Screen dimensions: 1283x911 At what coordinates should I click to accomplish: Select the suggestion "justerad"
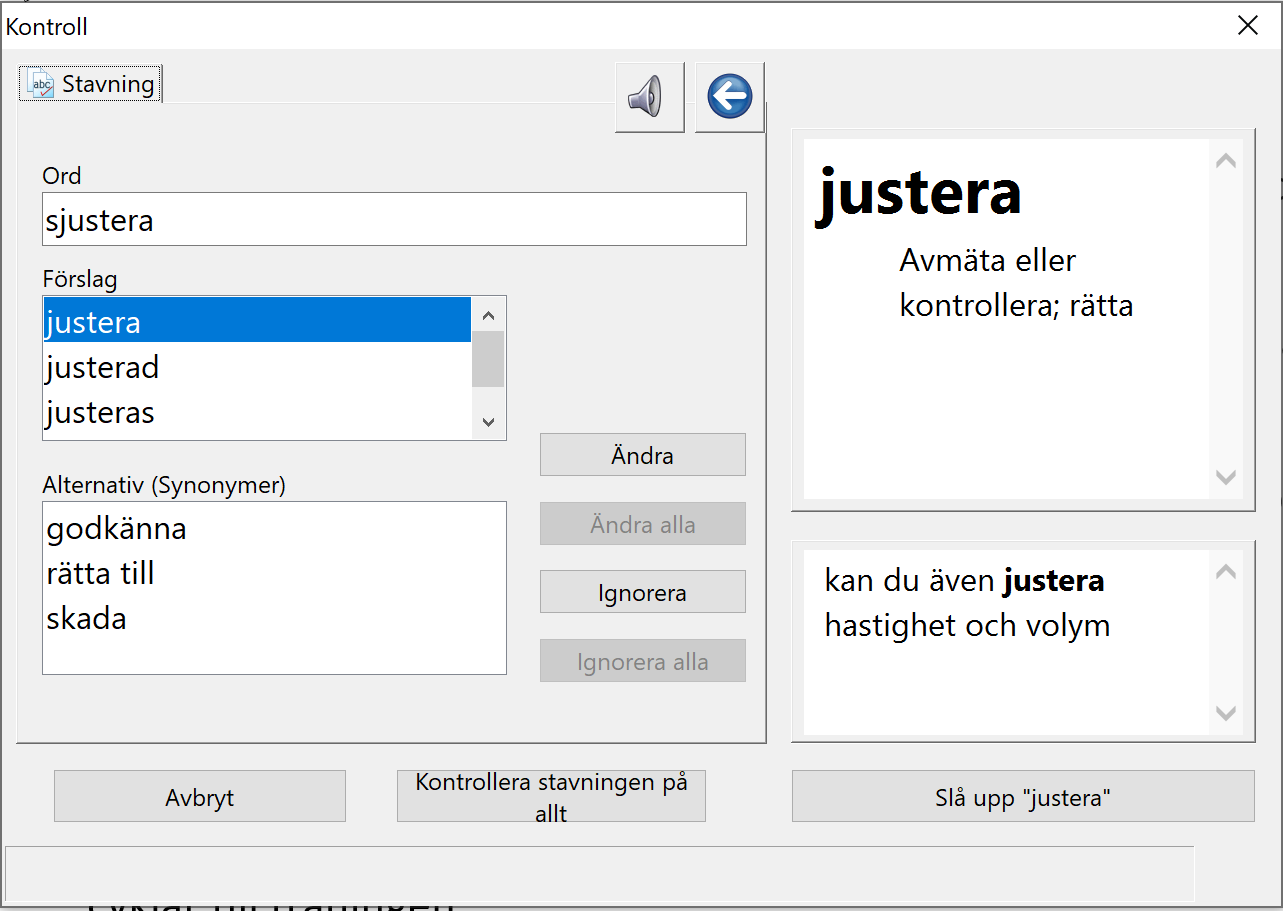(257, 367)
